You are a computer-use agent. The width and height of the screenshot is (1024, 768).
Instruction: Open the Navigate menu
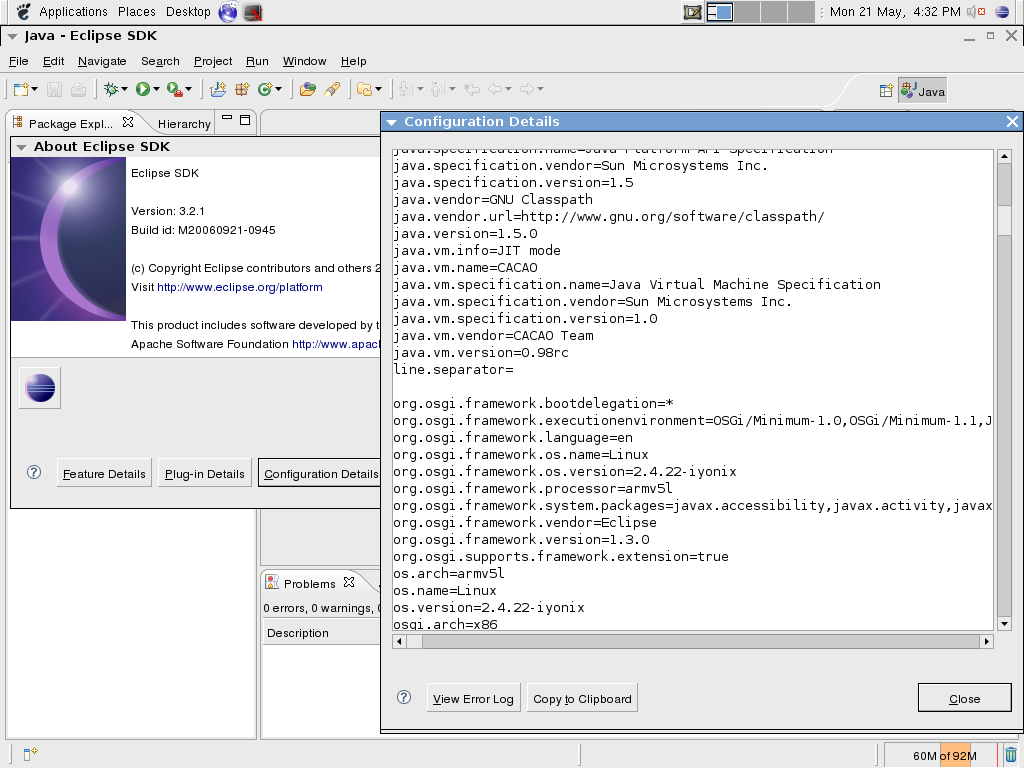tap(101, 61)
